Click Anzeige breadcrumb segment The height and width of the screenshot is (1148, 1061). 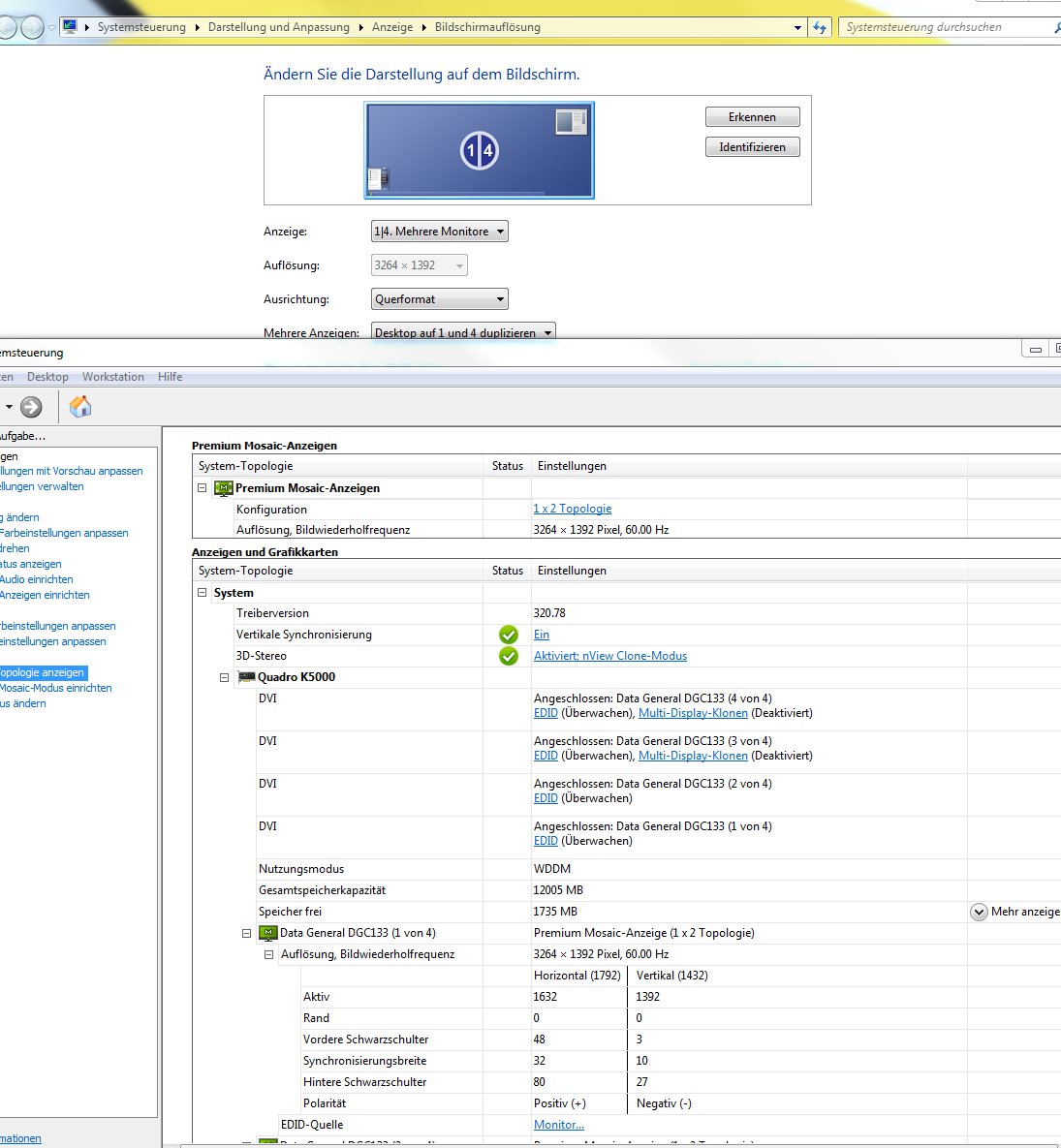pos(392,27)
